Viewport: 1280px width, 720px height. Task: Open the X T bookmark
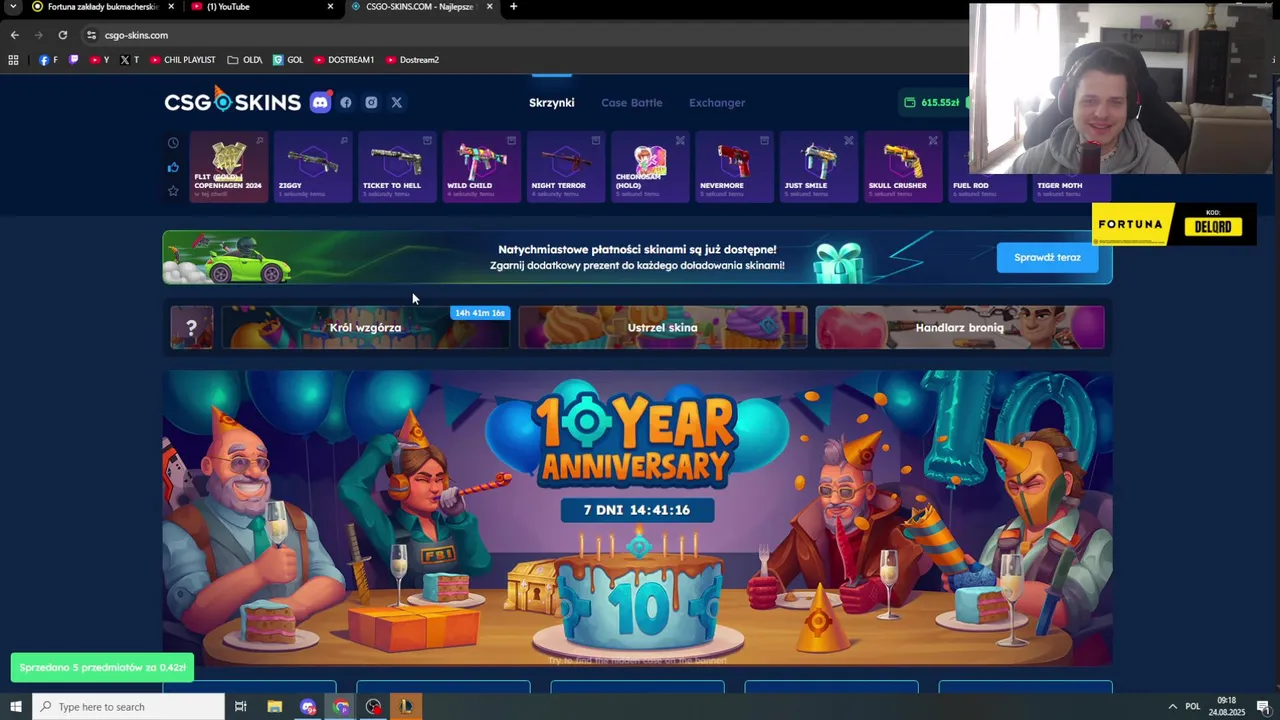[x=129, y=60]
